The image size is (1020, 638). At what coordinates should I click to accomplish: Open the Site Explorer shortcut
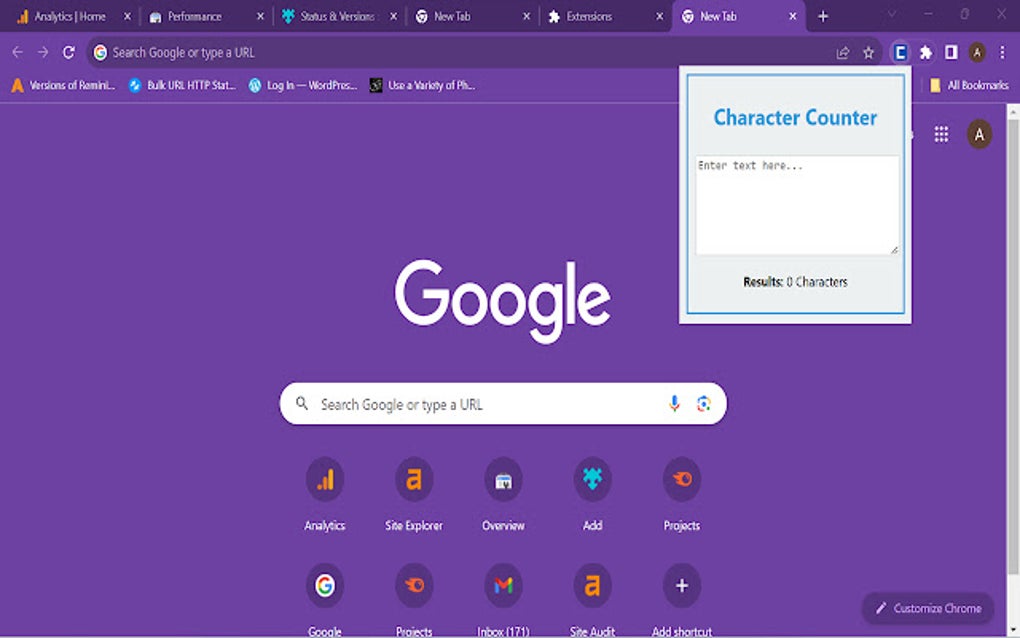pyautogui.click(x=414, y=481)
